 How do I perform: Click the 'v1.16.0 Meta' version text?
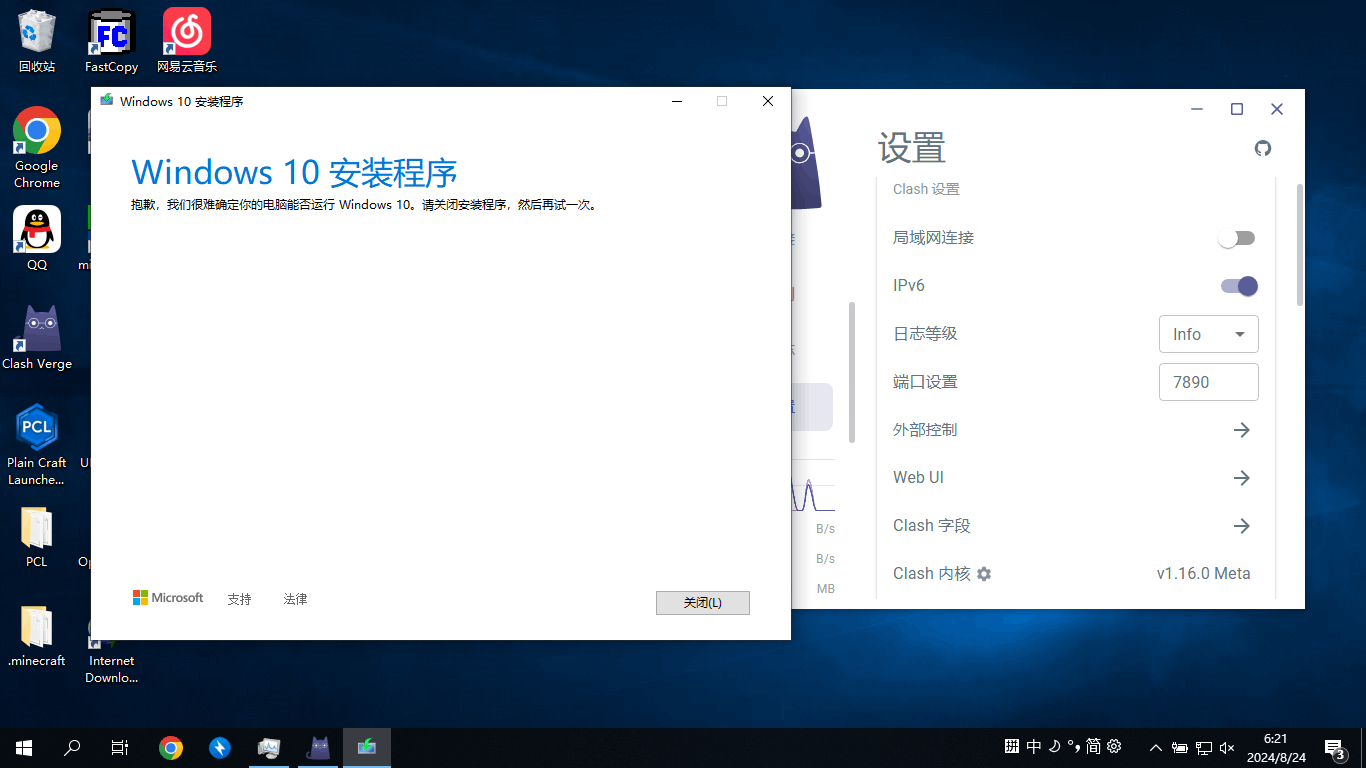pos(1203,574)
